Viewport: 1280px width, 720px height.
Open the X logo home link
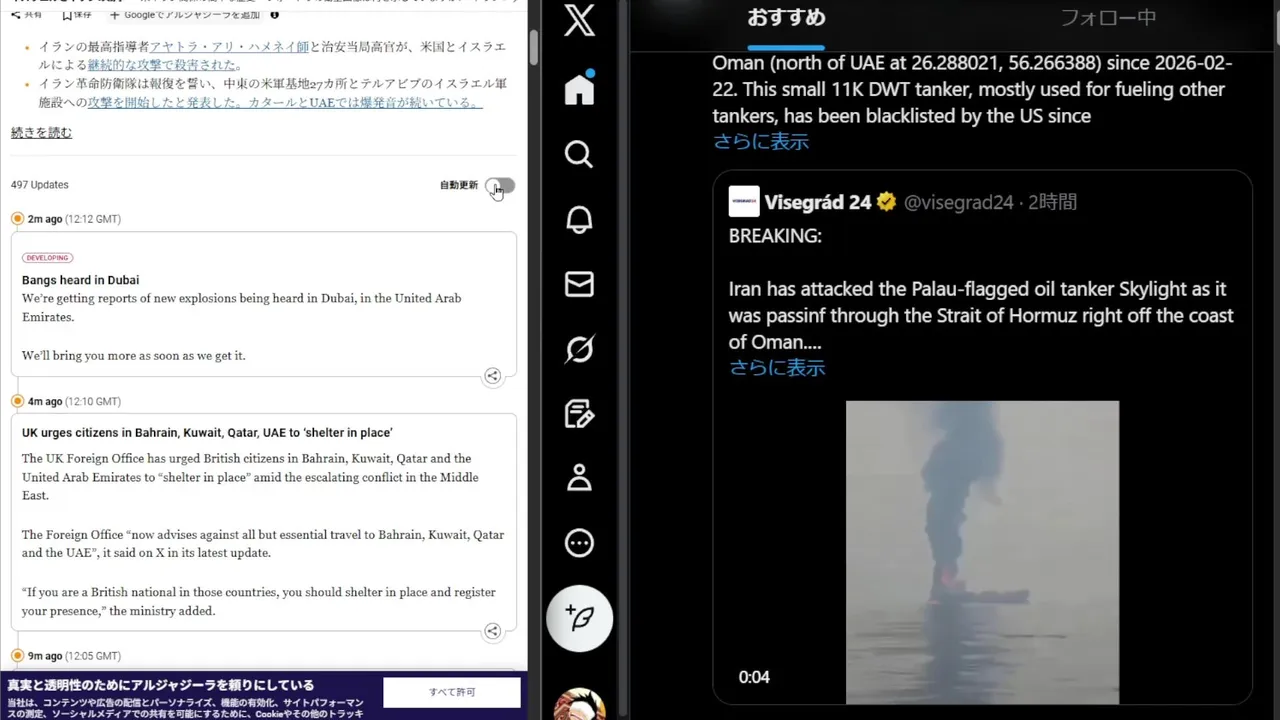click(x=579, y=20)
